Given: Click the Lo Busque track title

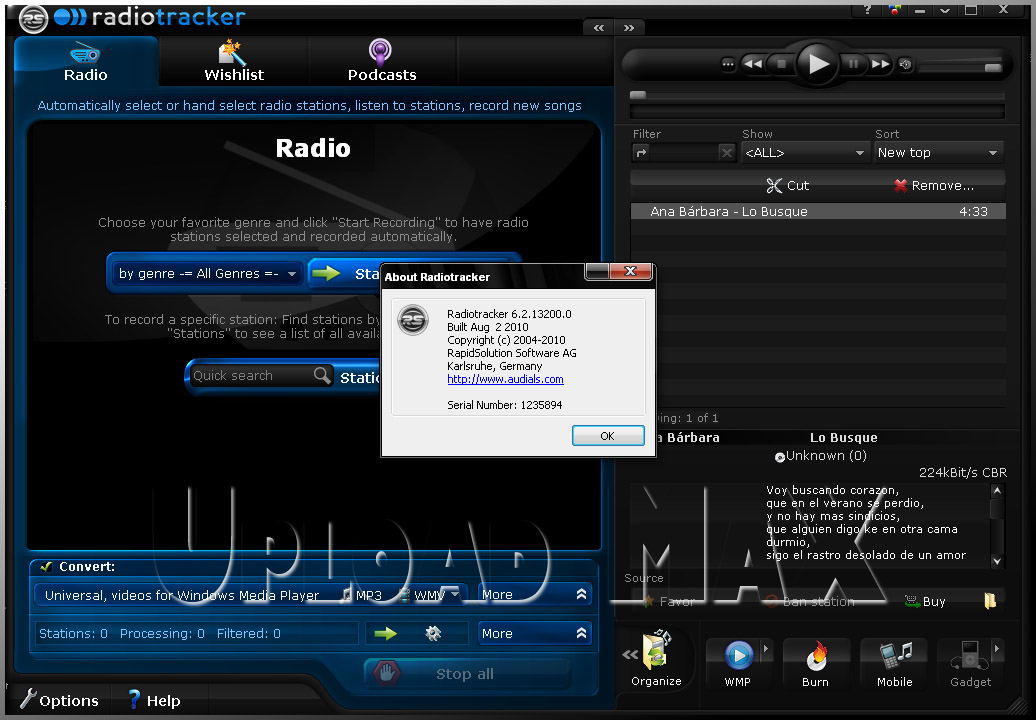Looking at the screenshot, I should pos(844,437).
